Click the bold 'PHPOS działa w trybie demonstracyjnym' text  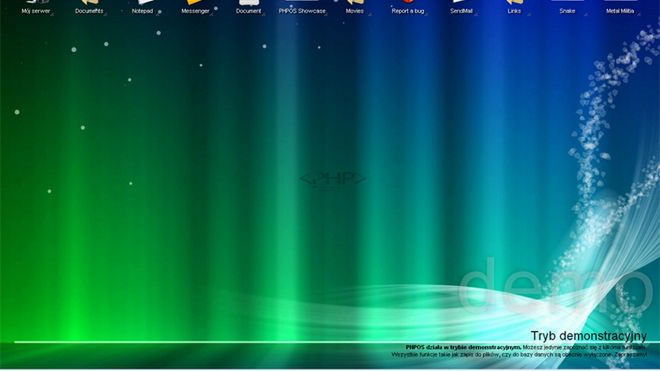click(x=463, y=347)
